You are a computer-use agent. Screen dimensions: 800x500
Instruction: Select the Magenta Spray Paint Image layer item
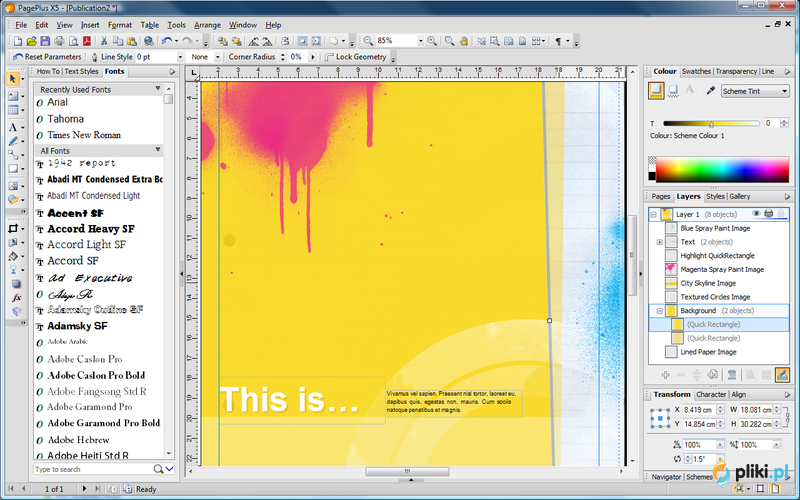pyautogui.click(x=722, y=269)
